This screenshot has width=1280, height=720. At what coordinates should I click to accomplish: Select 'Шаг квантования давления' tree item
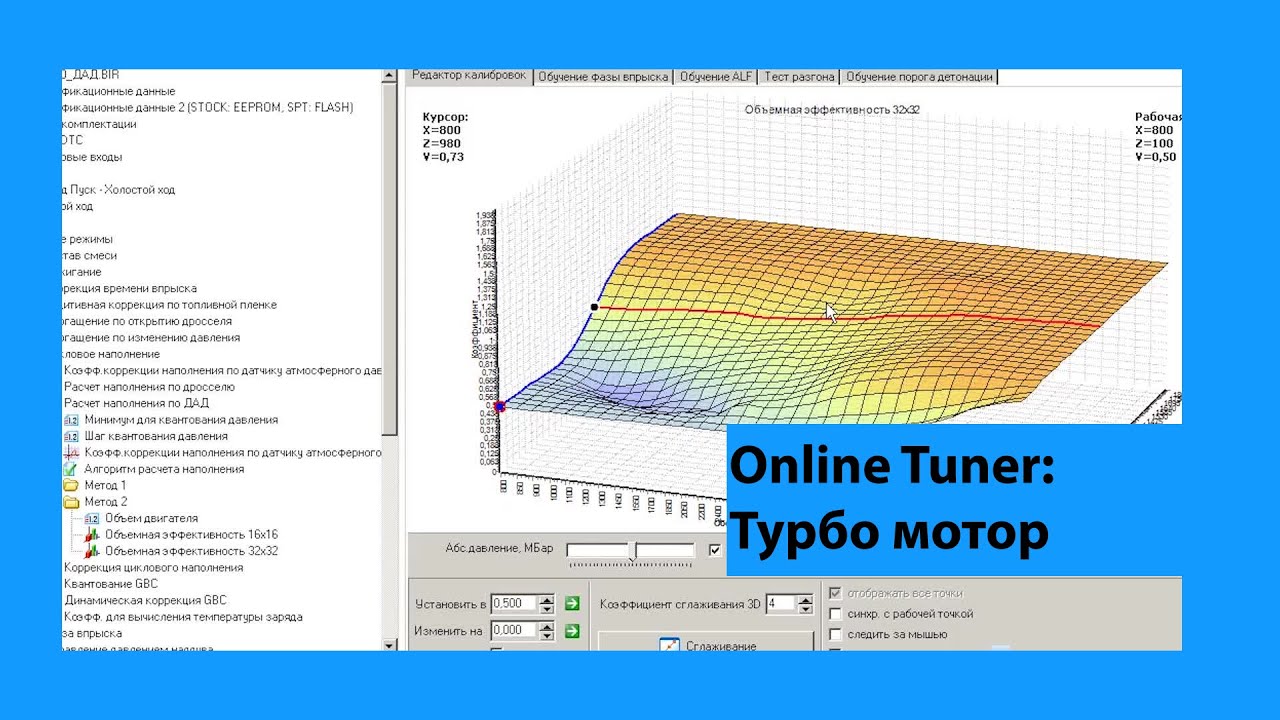(156, 436)
